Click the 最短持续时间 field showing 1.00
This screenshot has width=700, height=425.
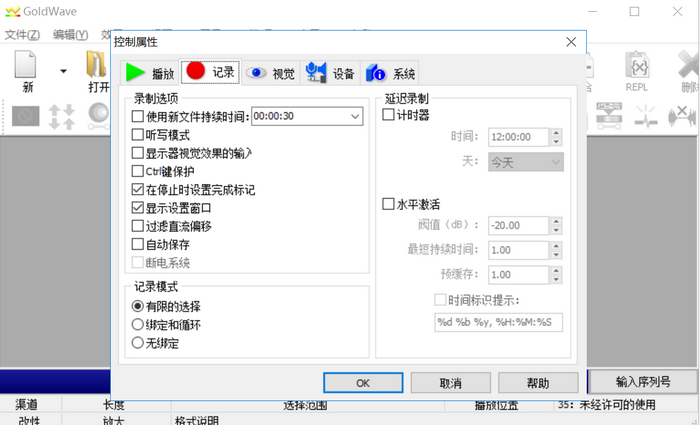coord(518,250)
